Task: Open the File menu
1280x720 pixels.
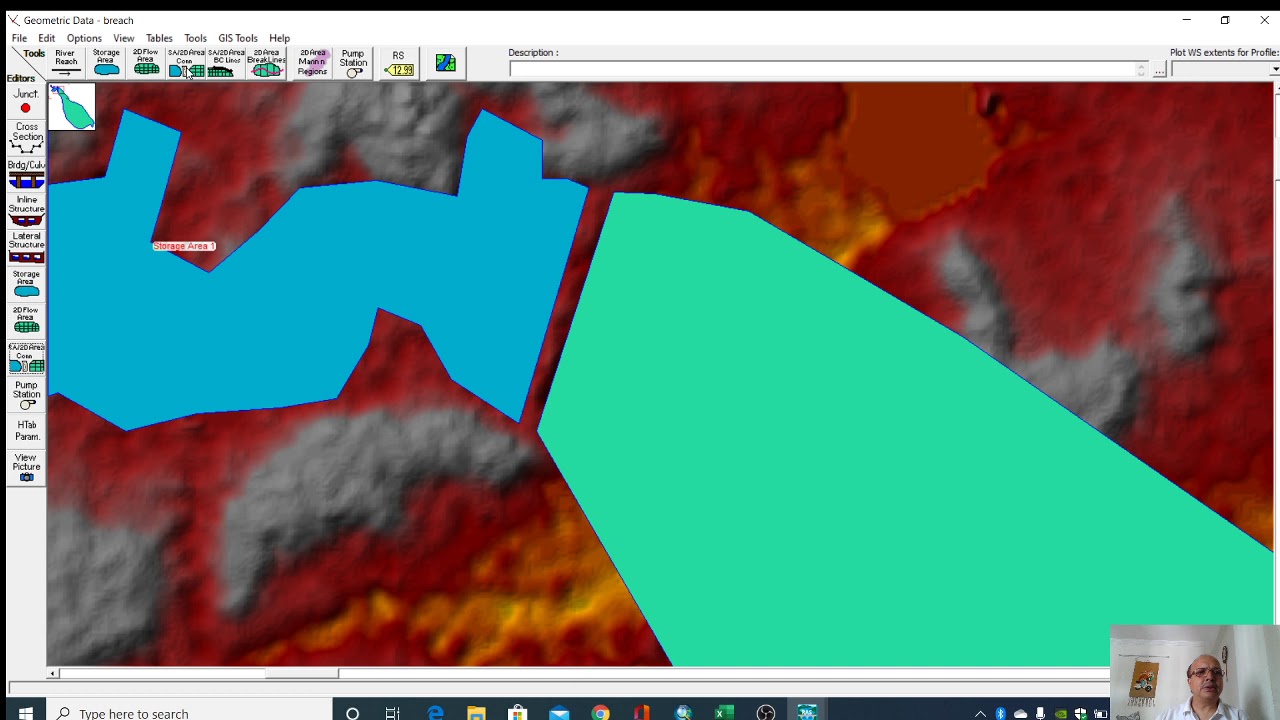Action: 19,38
